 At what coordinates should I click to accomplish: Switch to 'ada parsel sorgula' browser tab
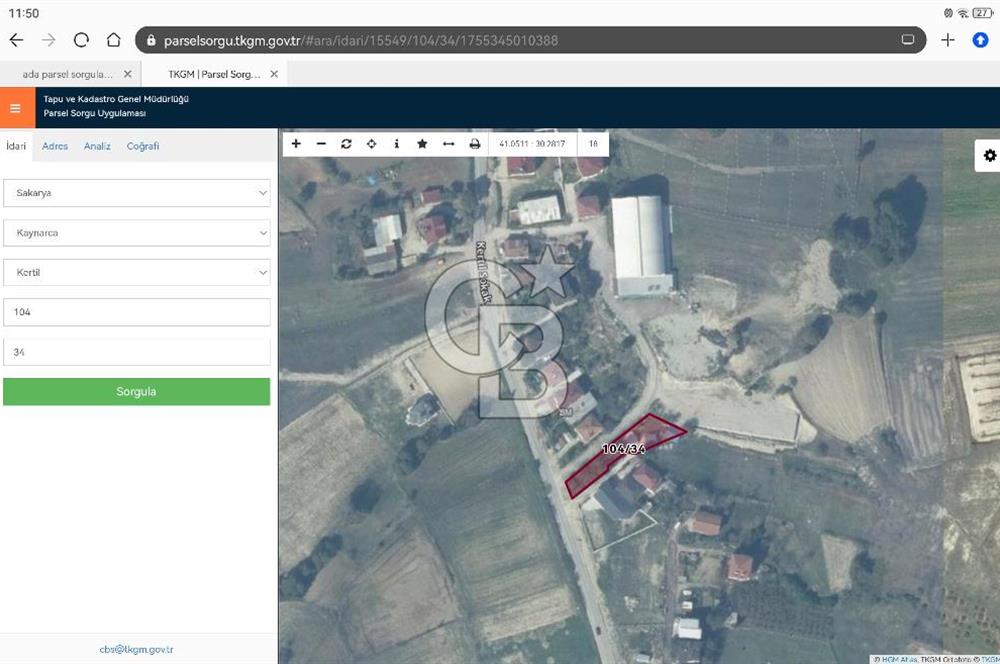(67, 74)
